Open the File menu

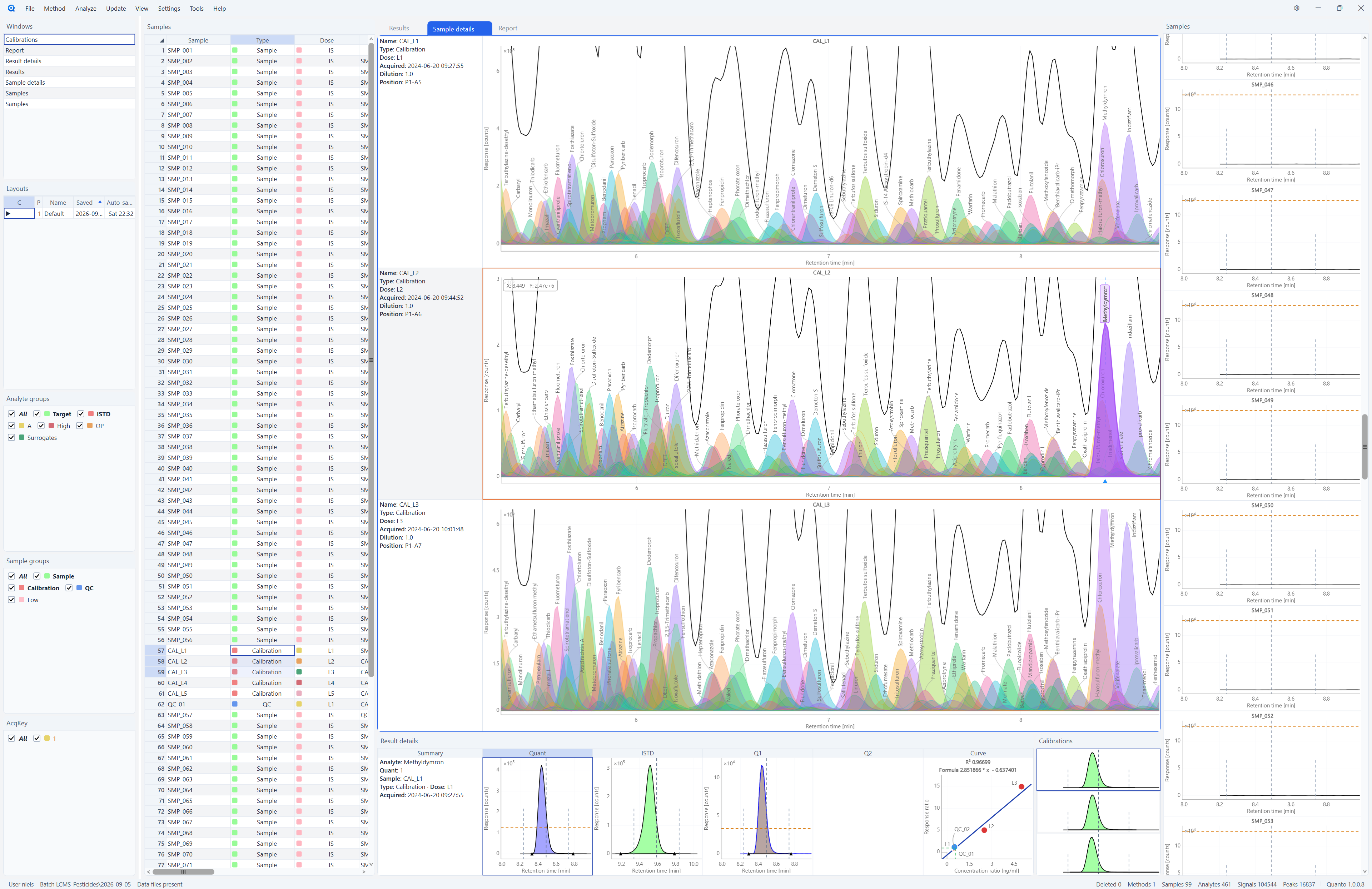click(30, 9)
